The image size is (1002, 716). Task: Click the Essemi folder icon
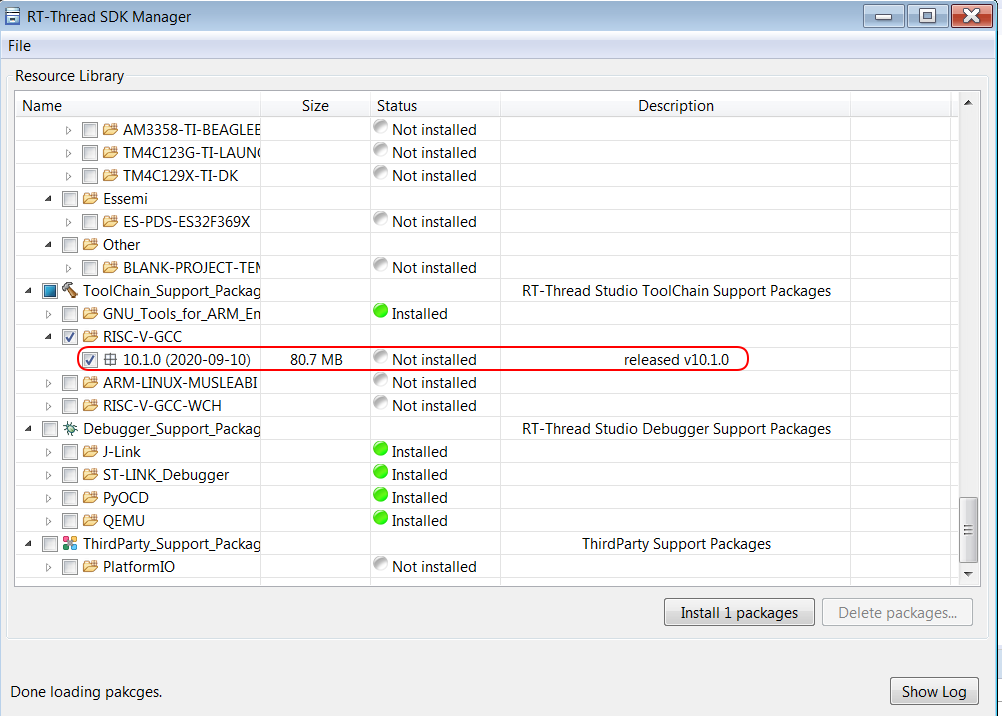pyautogui.click(x=90, y=199)
